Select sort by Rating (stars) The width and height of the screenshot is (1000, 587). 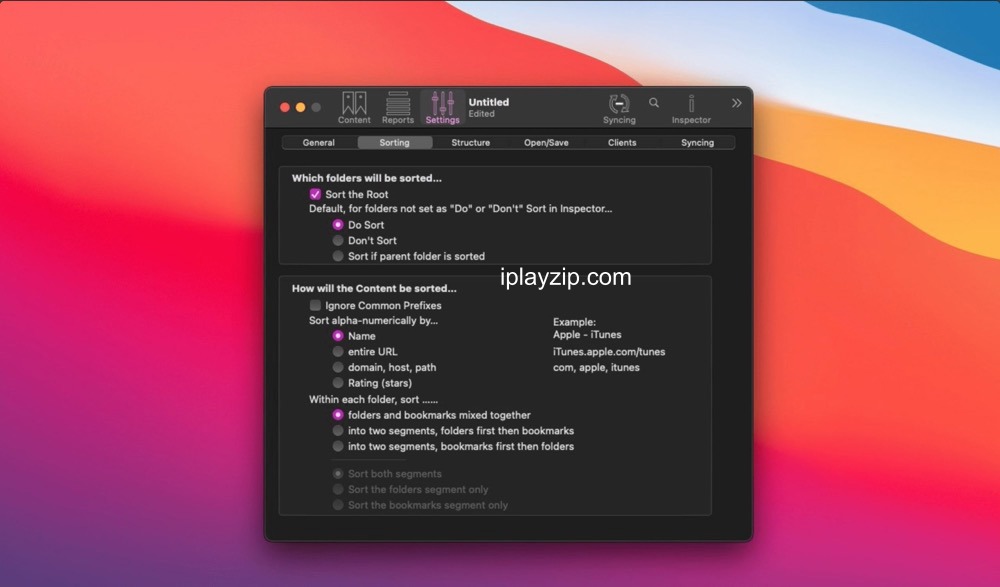[338, 383]
